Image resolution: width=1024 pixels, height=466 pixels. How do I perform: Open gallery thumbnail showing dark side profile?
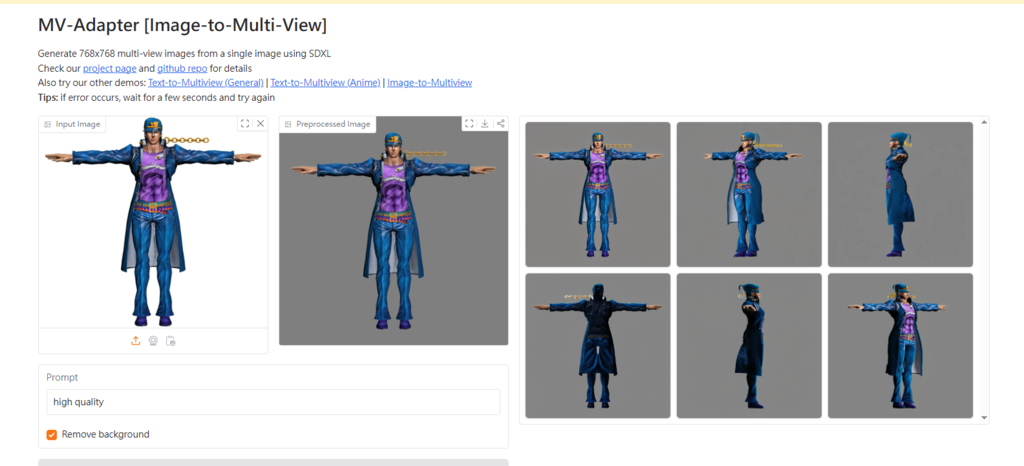pyautogui.click(x=749, y=346)
